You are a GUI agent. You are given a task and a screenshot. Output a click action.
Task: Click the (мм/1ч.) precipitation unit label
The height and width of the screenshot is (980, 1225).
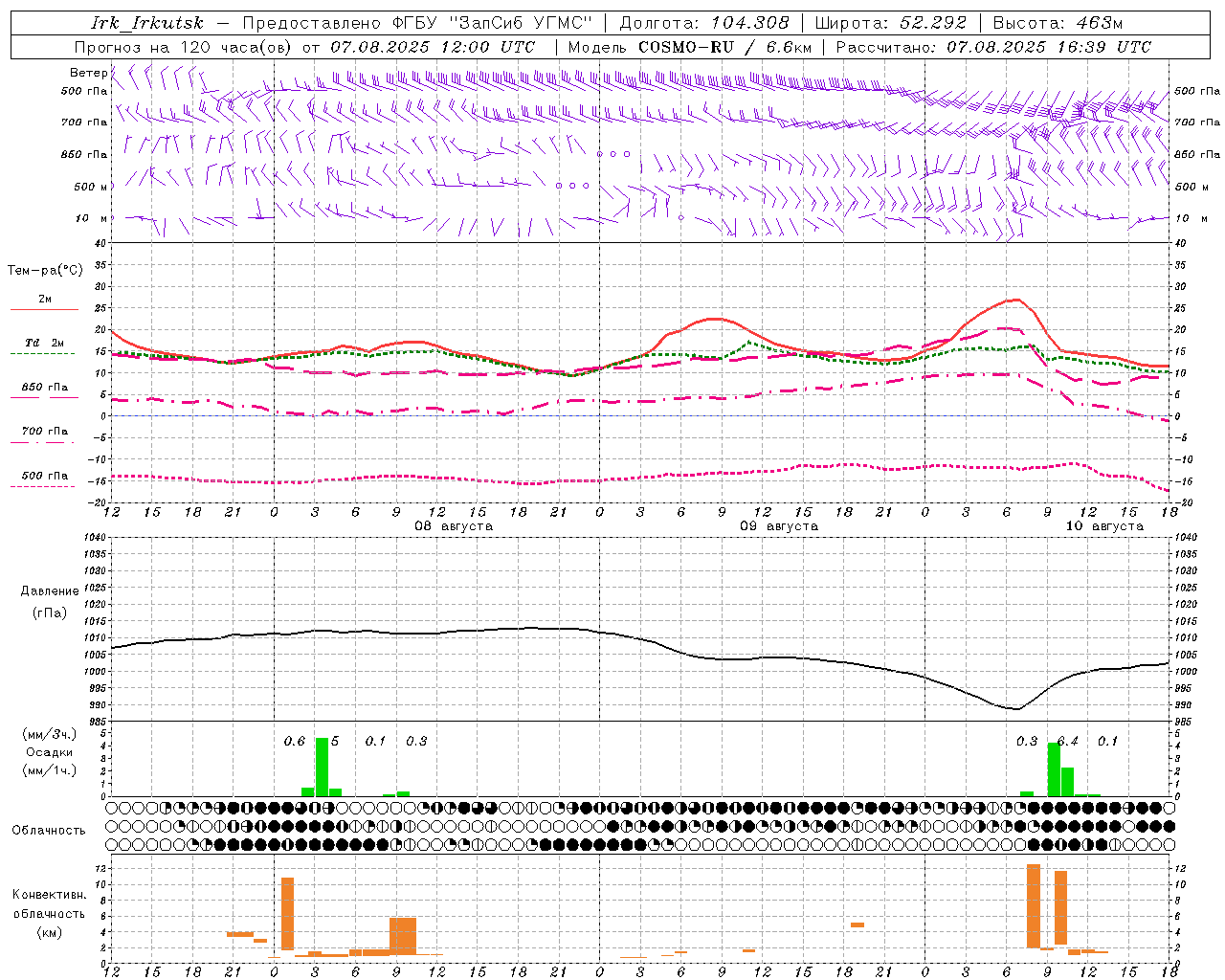(x=50, y=770)
